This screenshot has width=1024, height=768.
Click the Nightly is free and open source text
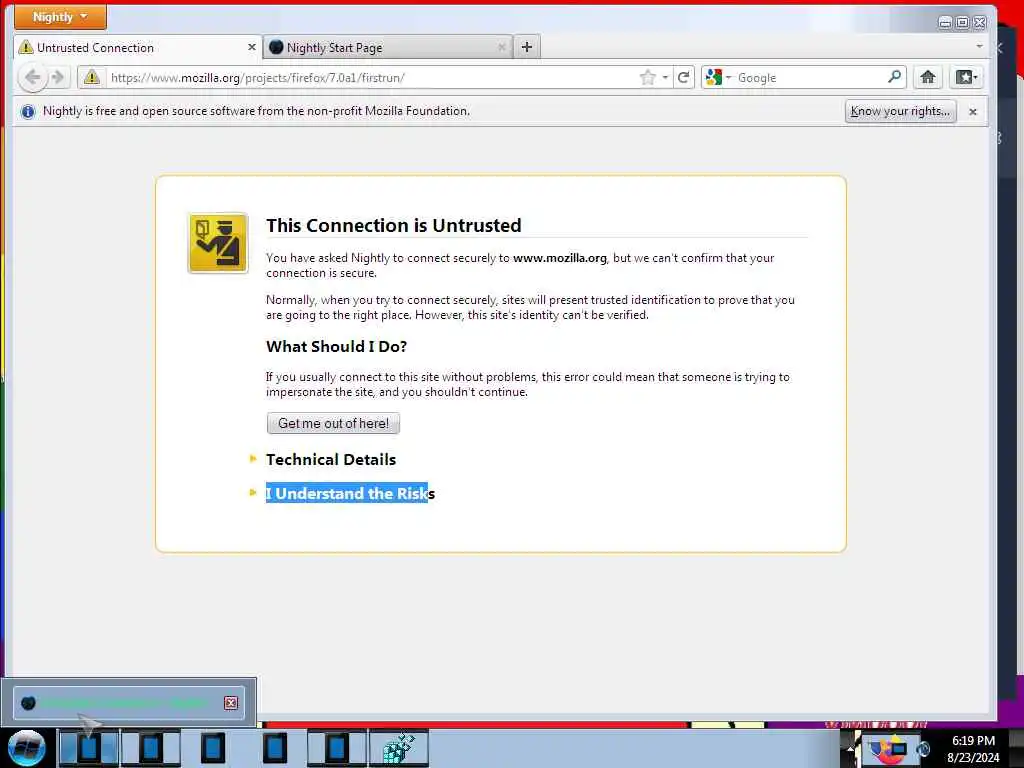click(x=256, y=111)
